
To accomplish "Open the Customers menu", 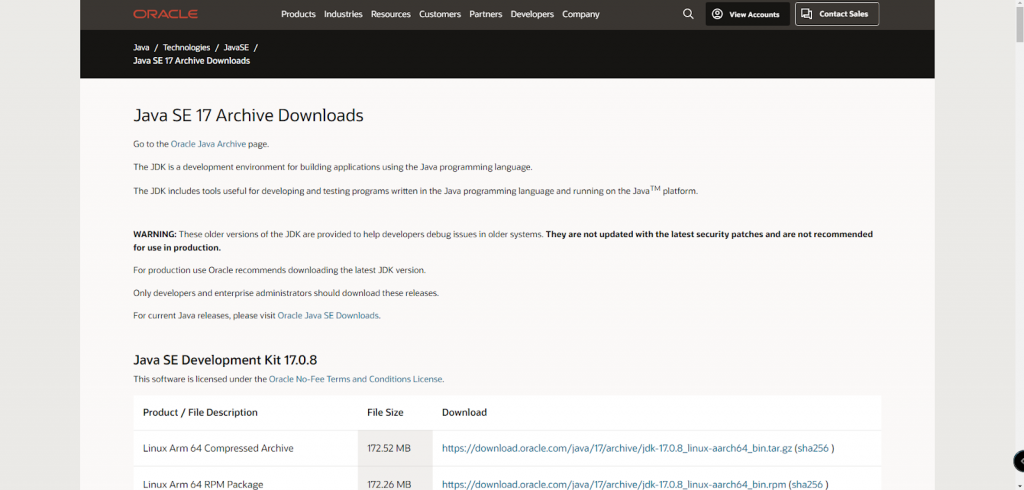I will coord(440,14).
